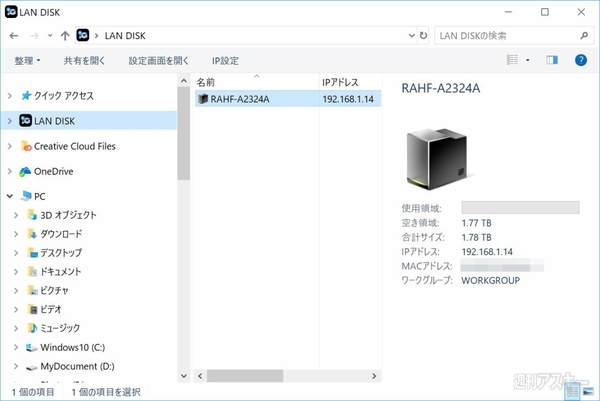The width and height of the screenshot is (600, 401).
Task: Open the デスクトップ folder
Action: pos(55,253)
